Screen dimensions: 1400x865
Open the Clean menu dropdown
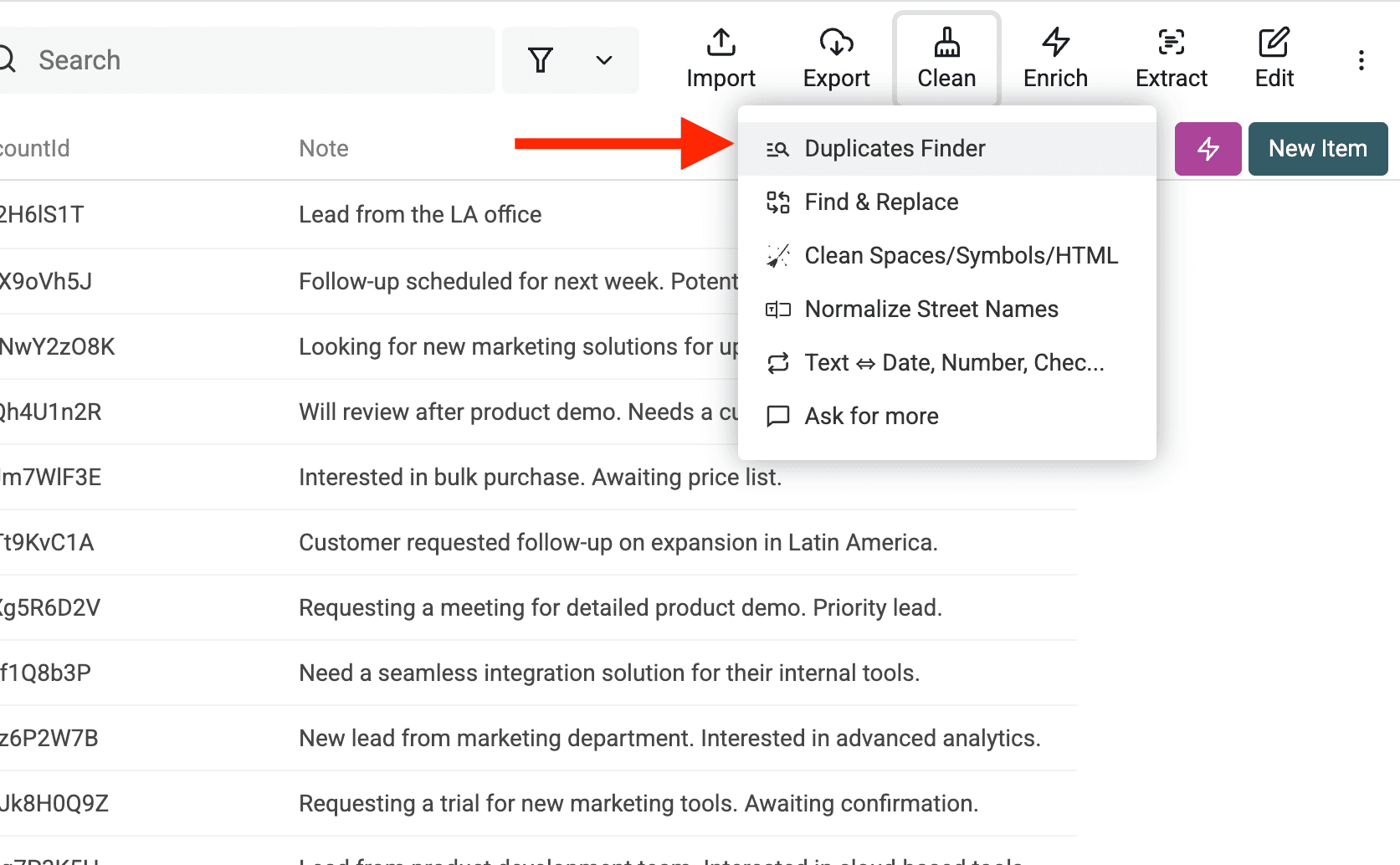coord(946,57)
